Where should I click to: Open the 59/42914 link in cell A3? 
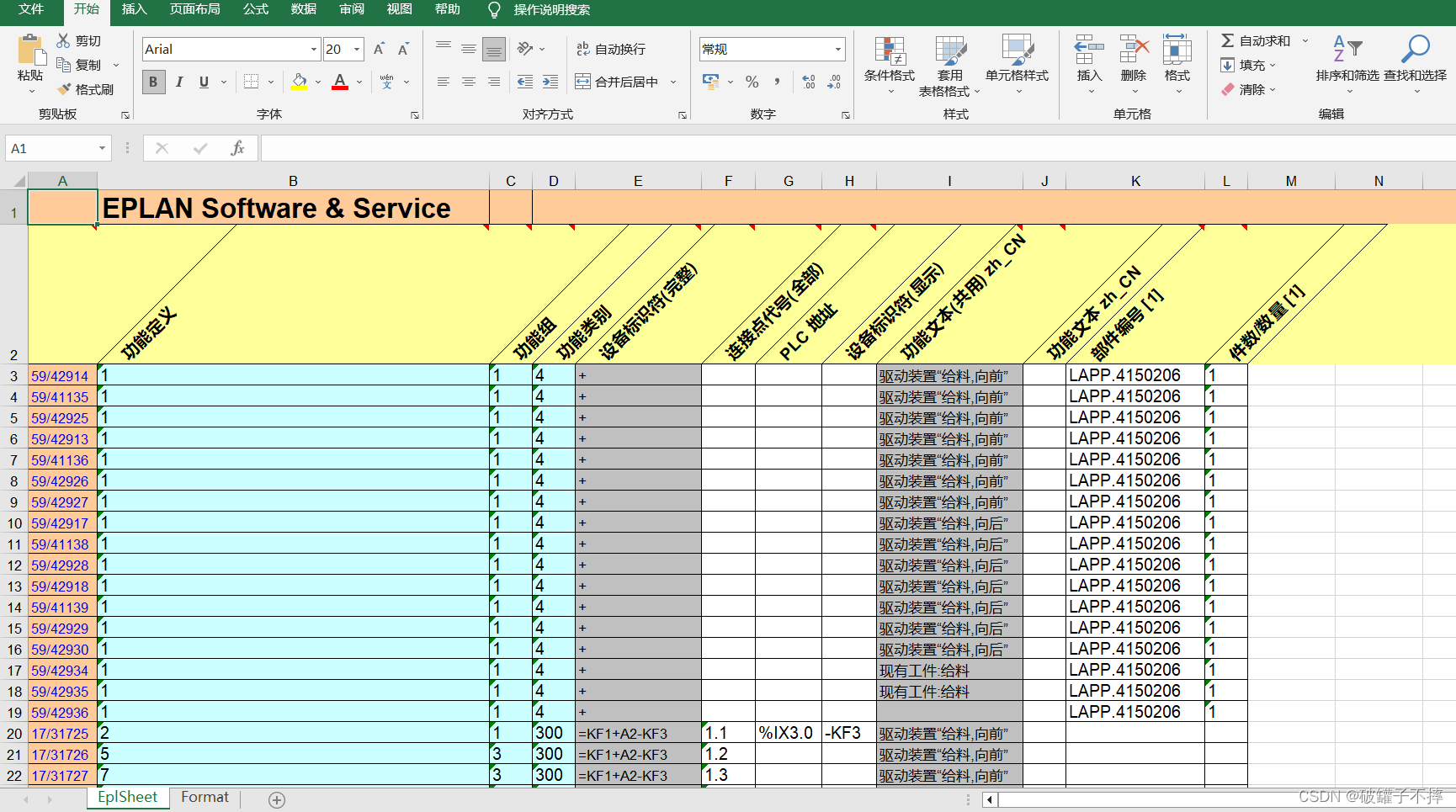point(60,376)
